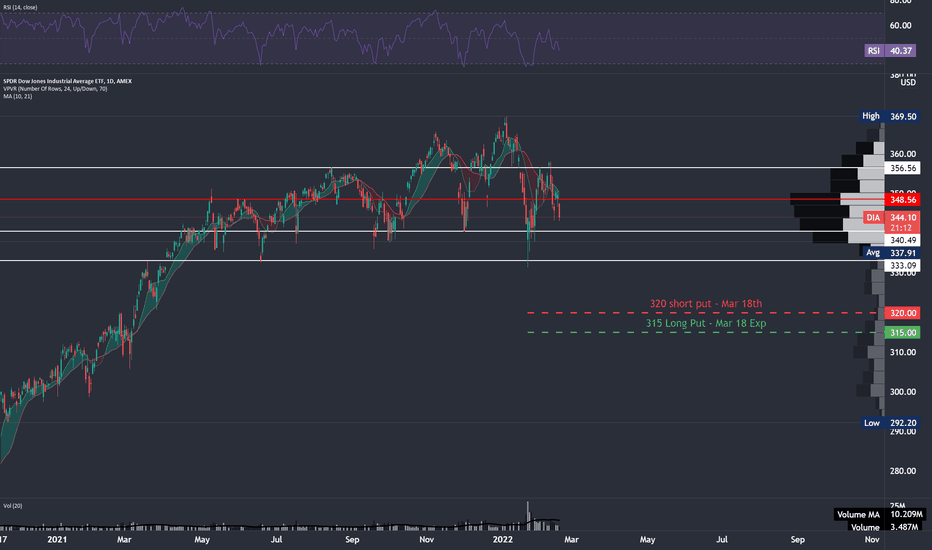
Task: Click the High 369.50 price label
Action: coord(890,116)
